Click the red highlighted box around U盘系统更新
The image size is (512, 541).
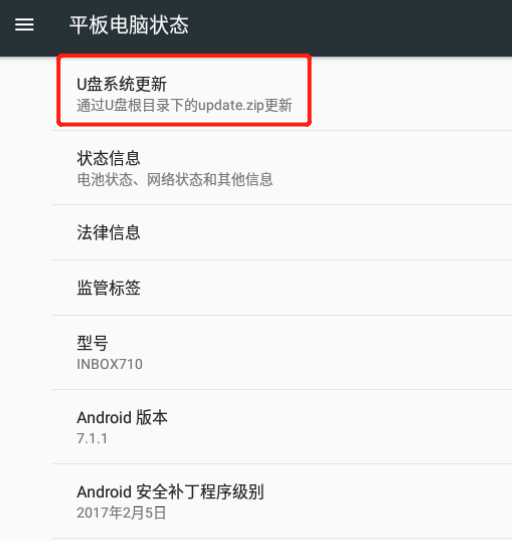(x=184, y=90)
